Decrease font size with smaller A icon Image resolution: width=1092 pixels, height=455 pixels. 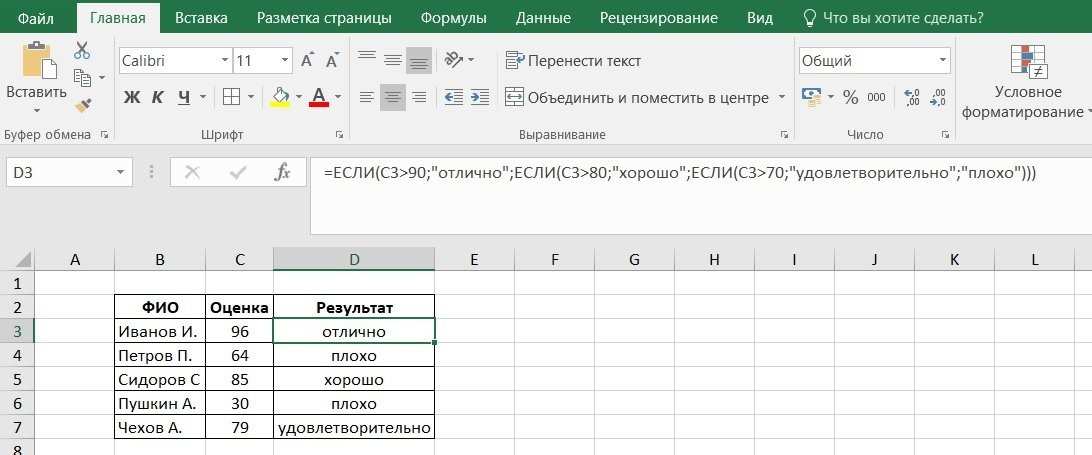click(x=332, y=61)
